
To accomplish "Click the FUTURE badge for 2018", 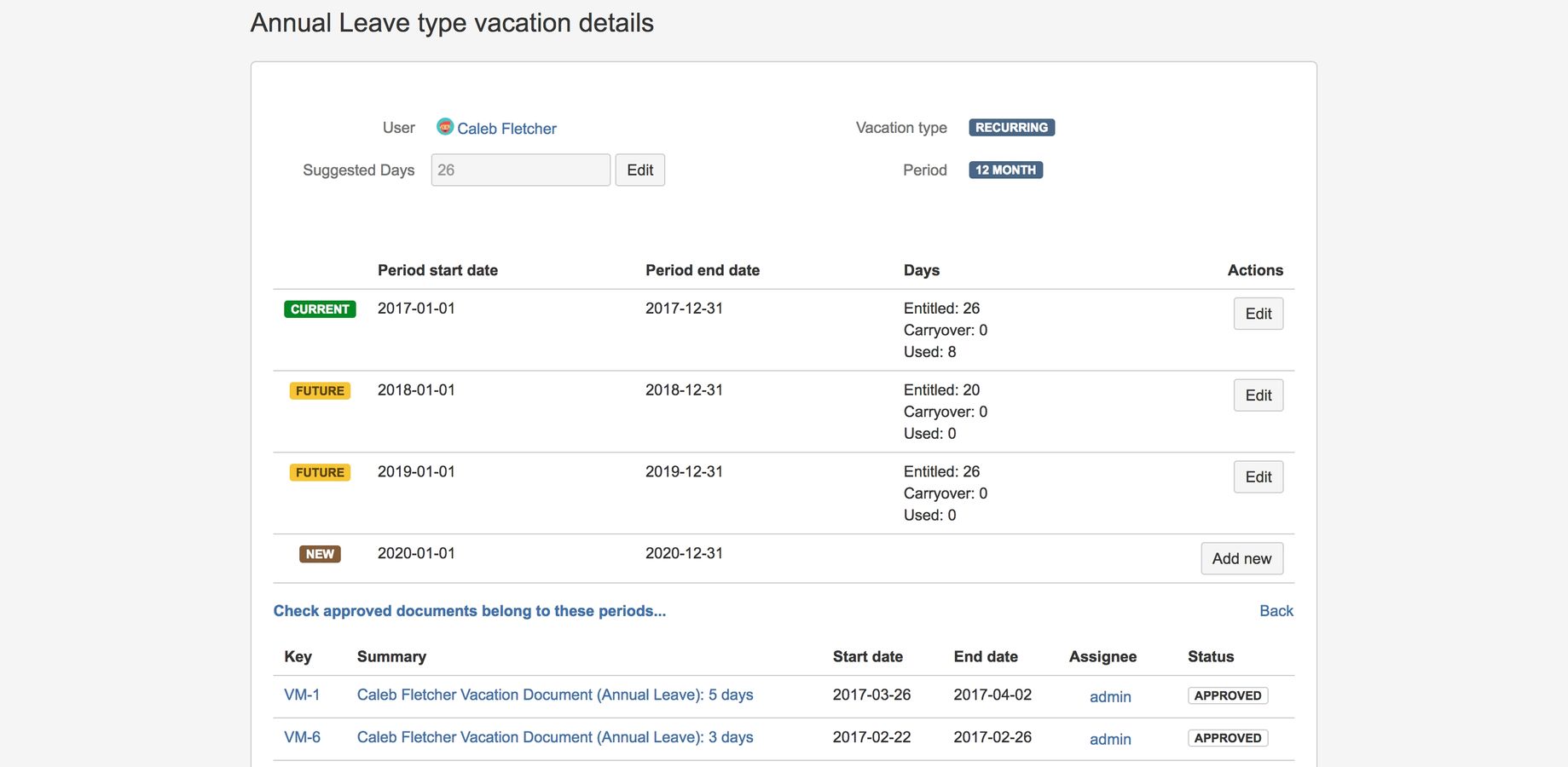I will pos(320,391).
